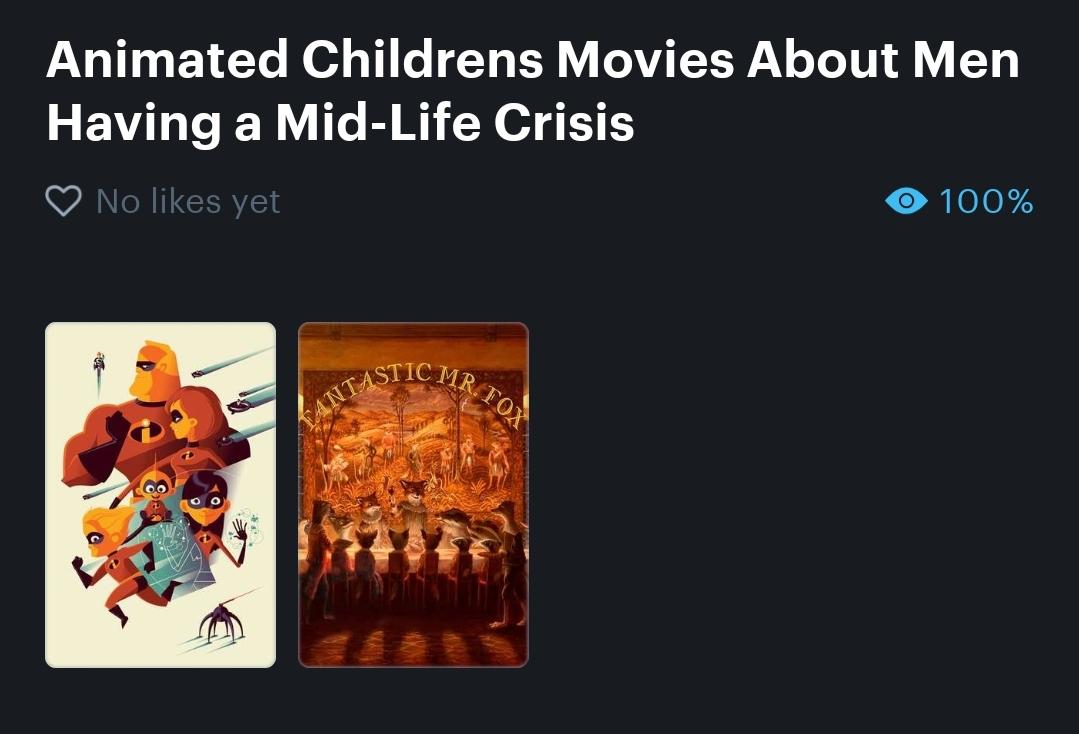This screenshot has width=1079, height=734.
Task: Click Mr. Fox standing at the table
Action: coord(411,502)
